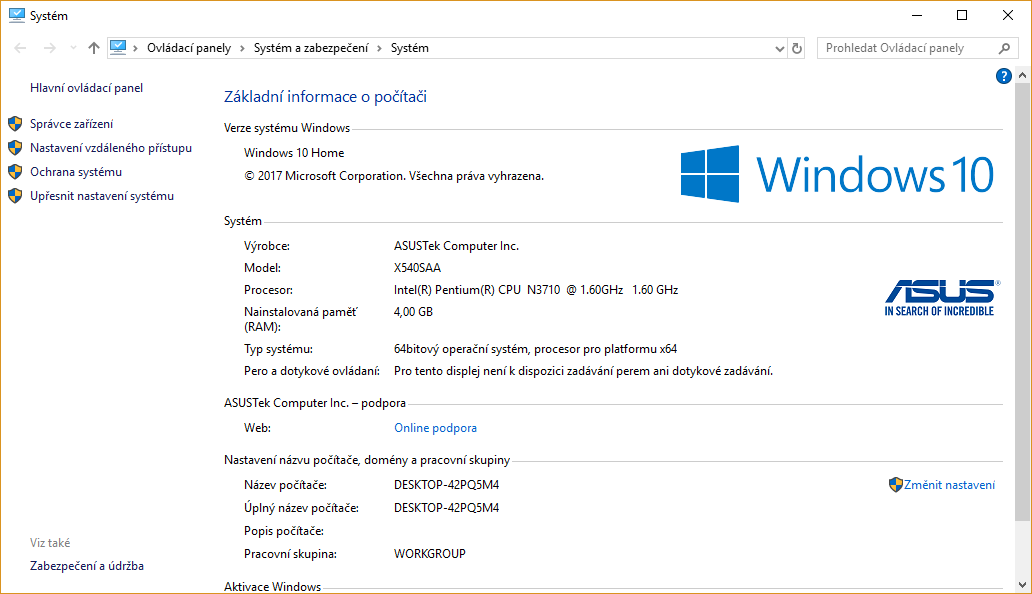Click the shield icon beside Správce zařízení
Screen dimensions: 1032x594
coord(15,124)
